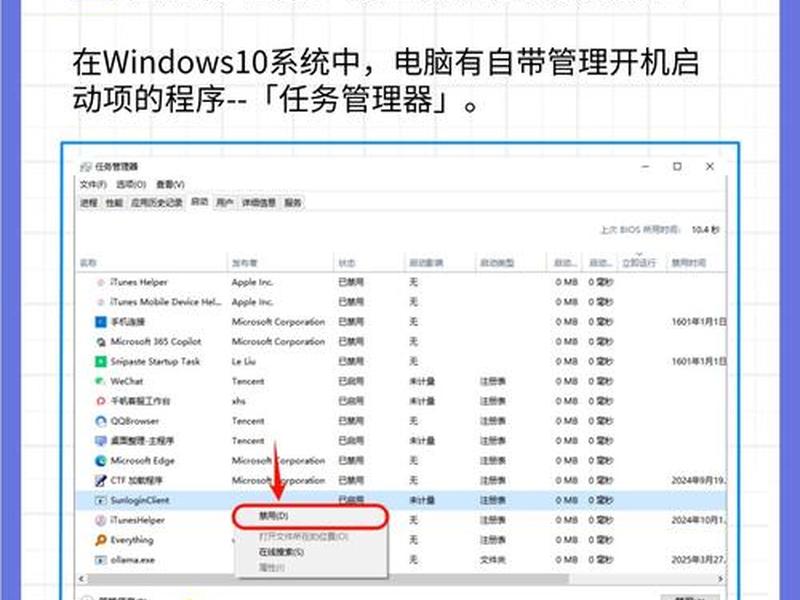Click the 文件夹 type cell of ollama.exe
Screen dimensions: 800x600
click(493, 560)
